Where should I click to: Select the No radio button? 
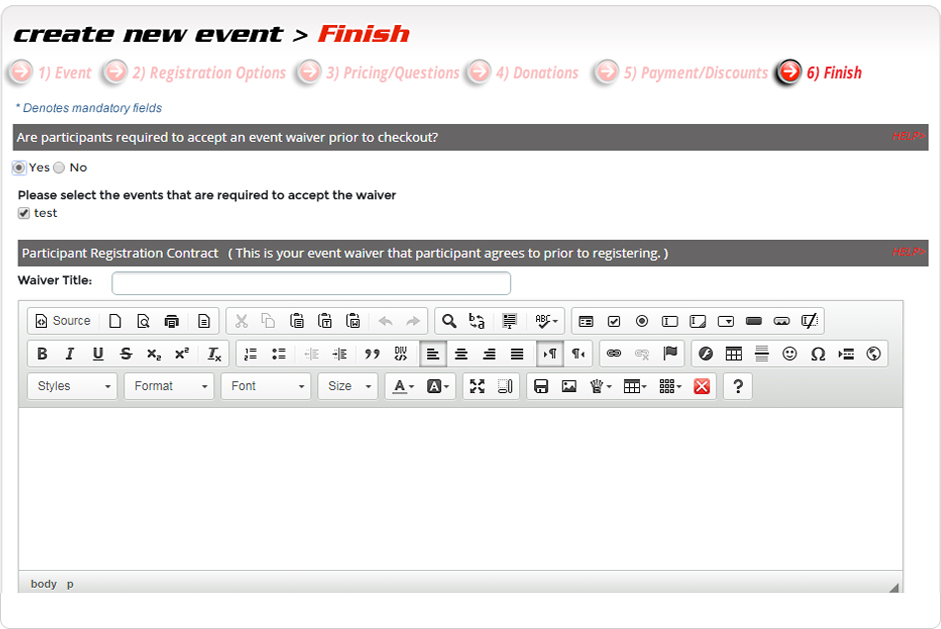point(59,168)
